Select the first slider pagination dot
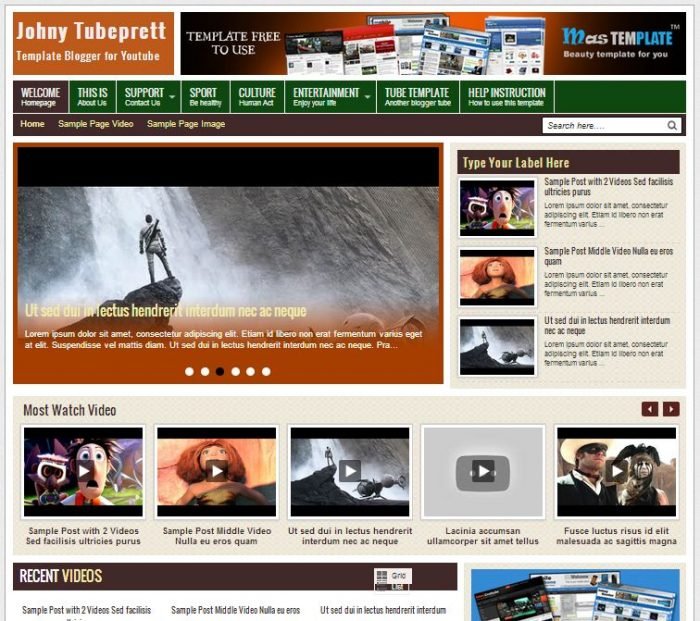This screenshot has width=700, height=621. pos(189,371)
